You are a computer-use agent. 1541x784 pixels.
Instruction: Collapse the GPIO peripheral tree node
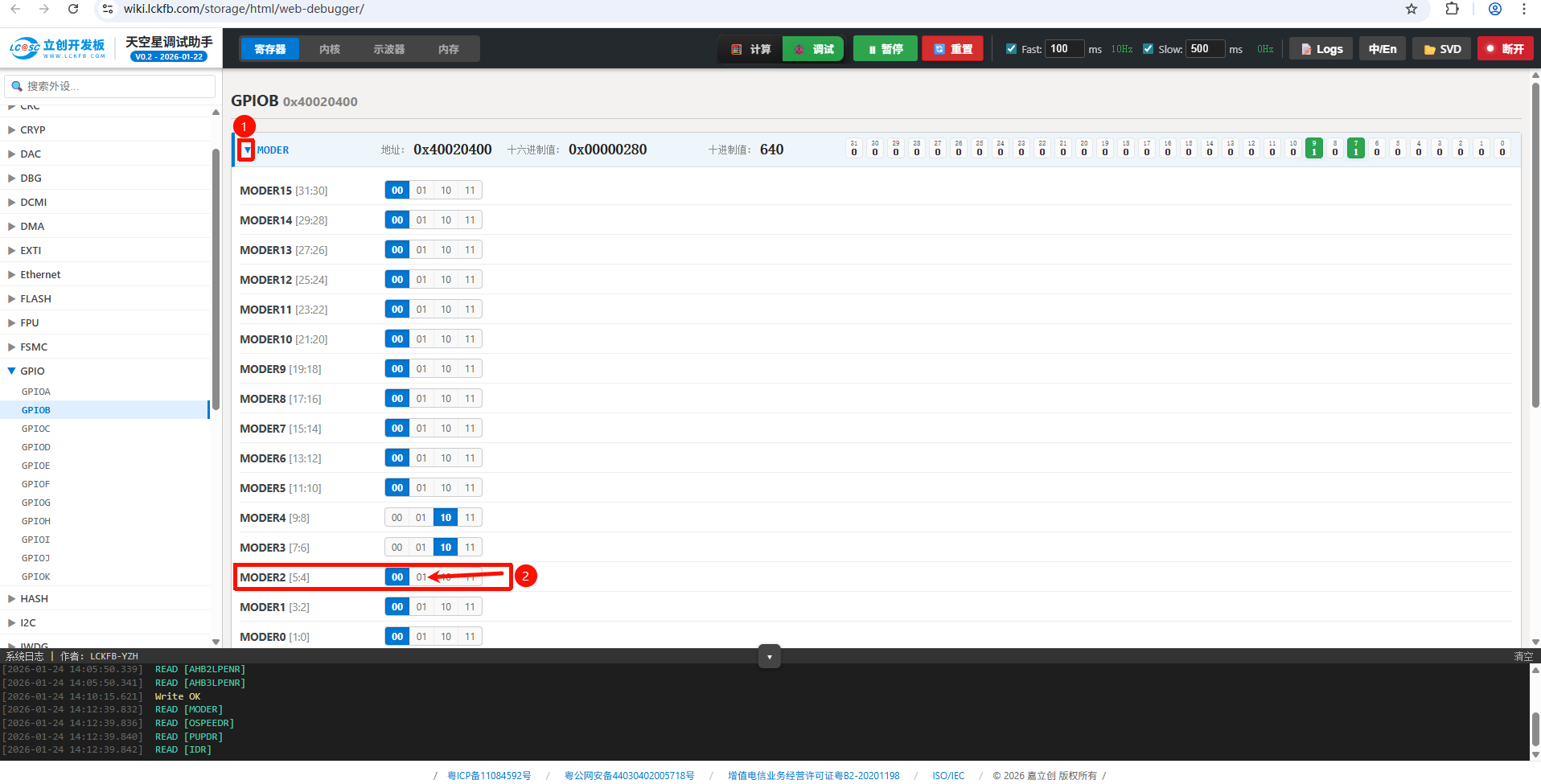pos(12,371)
